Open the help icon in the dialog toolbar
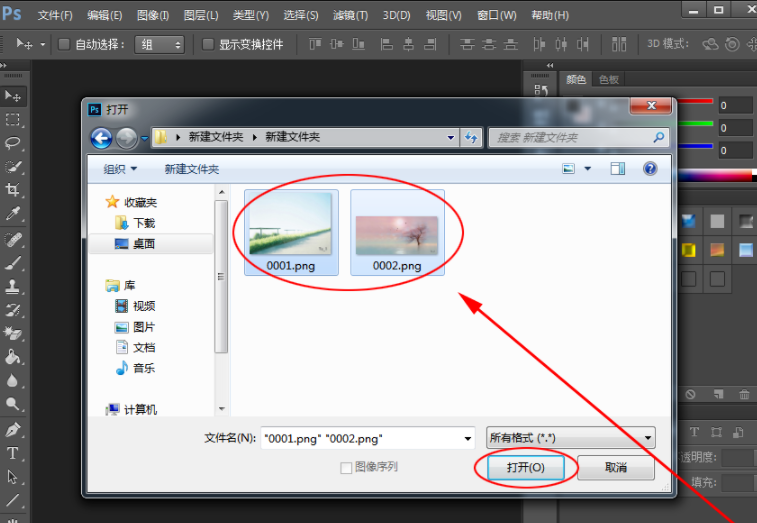Screen dimensions: 757x523 pos(650,169)
